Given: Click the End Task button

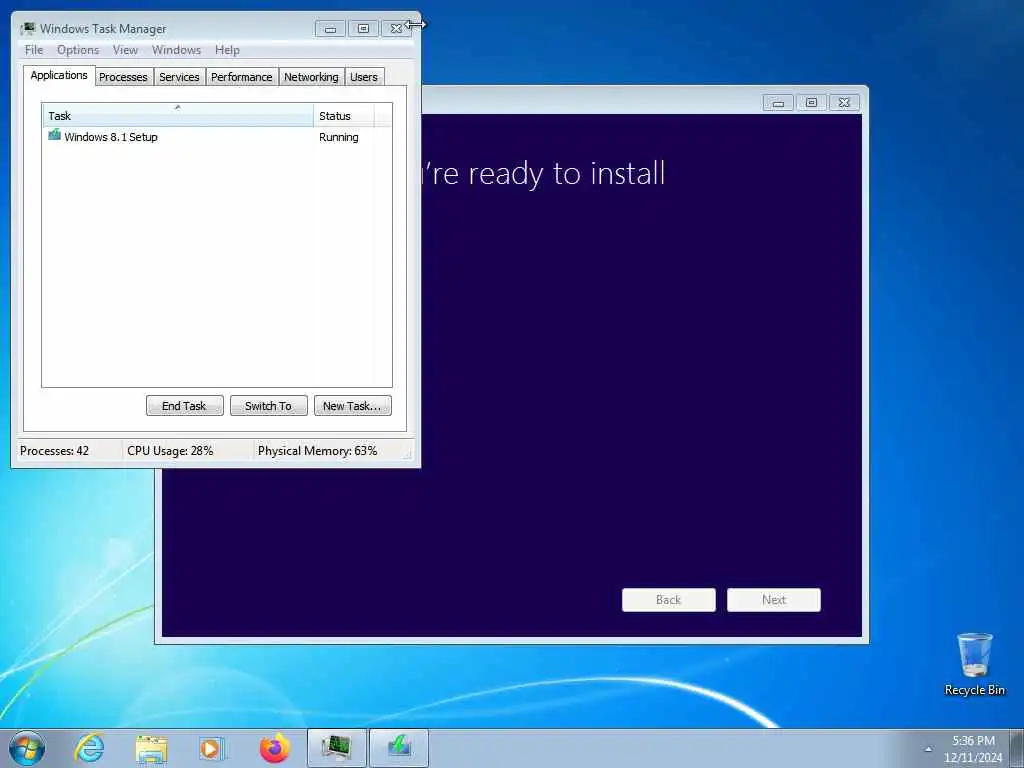Looking at the screenshot, I should click(x=184, y=406).
